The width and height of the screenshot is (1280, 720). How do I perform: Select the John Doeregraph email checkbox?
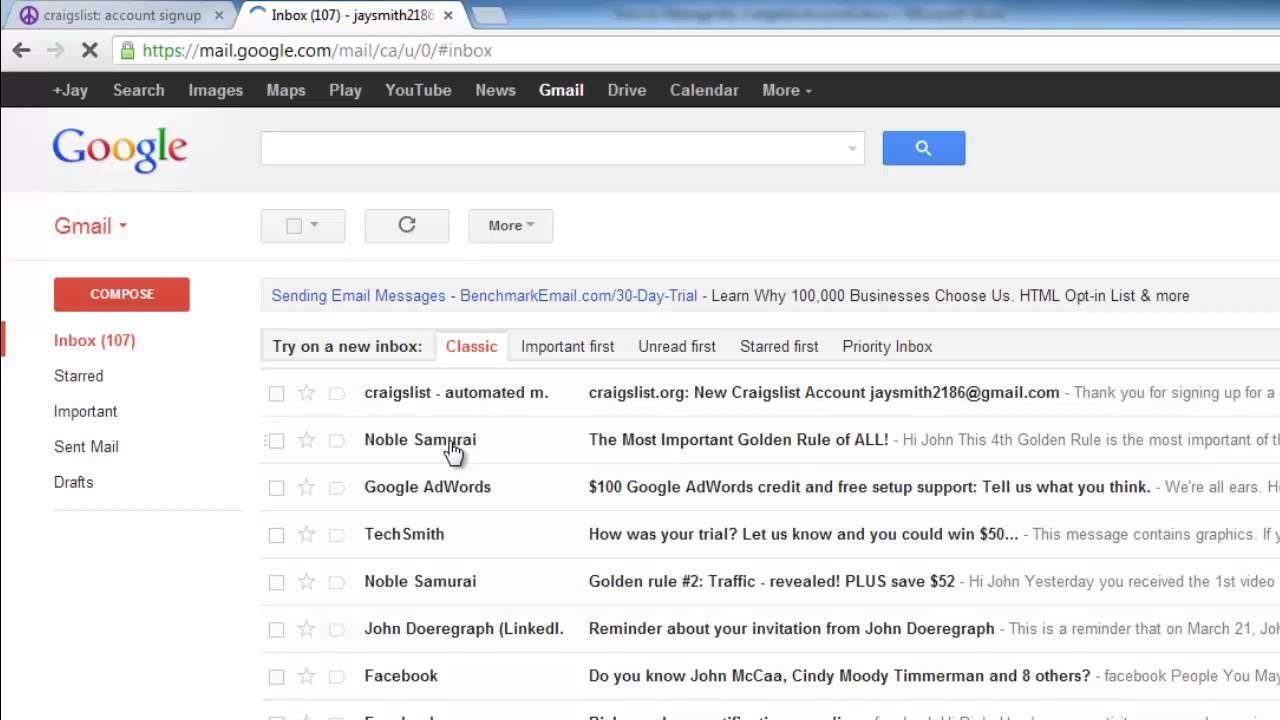276,629
